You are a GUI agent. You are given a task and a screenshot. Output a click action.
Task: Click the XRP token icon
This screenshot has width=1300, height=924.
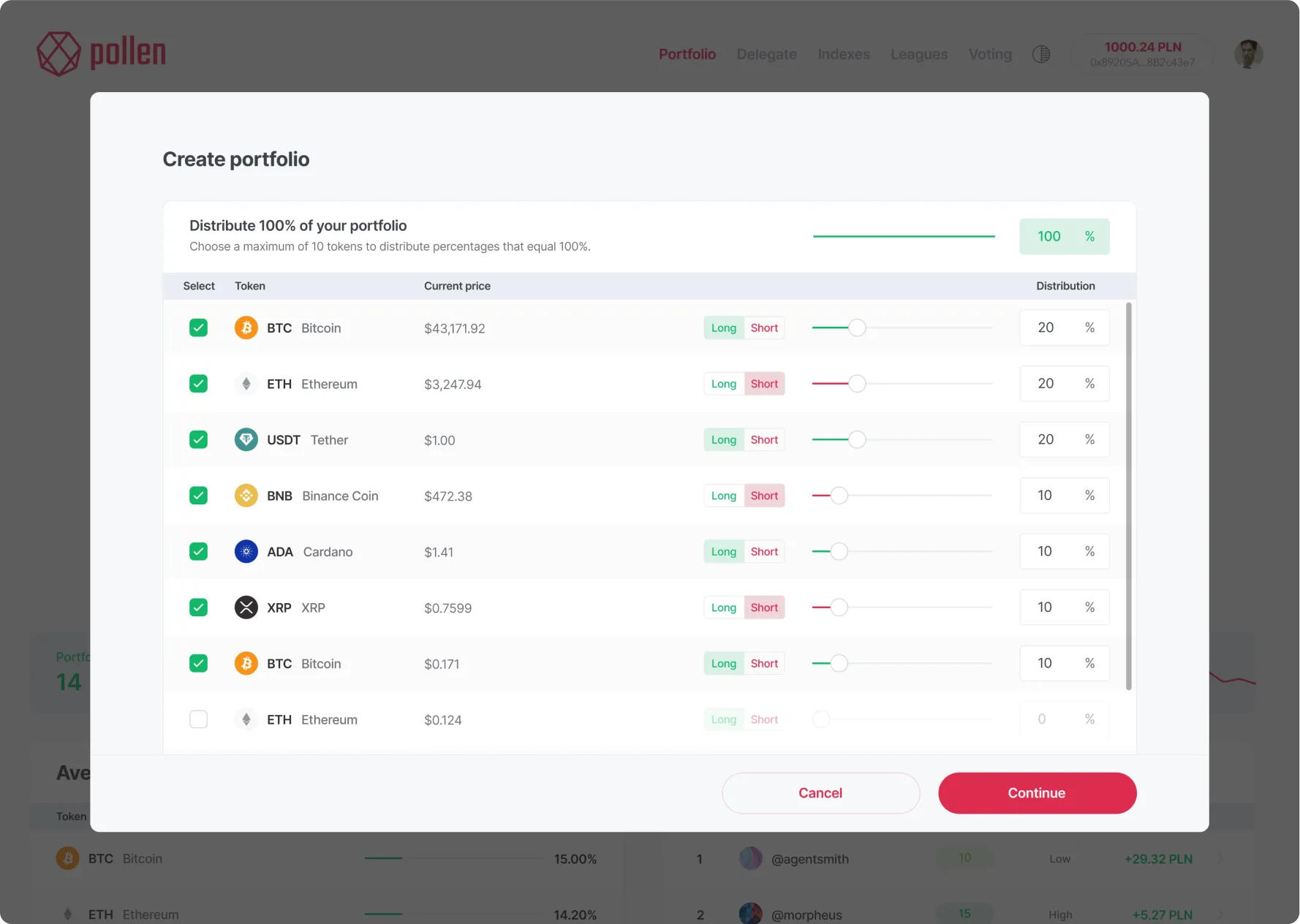pos(246,607)
